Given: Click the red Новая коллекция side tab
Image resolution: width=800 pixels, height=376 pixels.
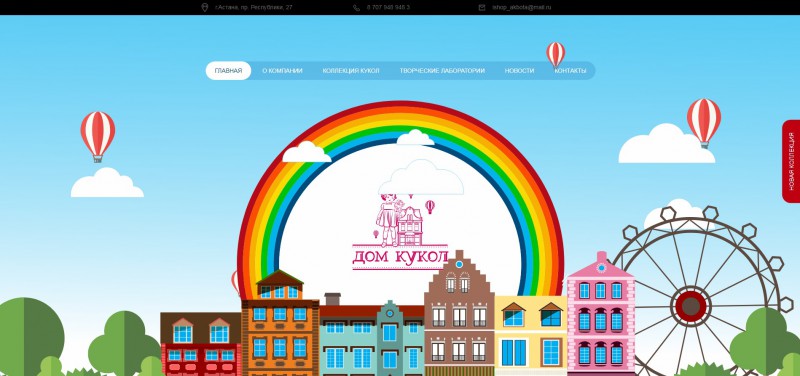Looking at the screenshot, I should click(x=791, y=161).
